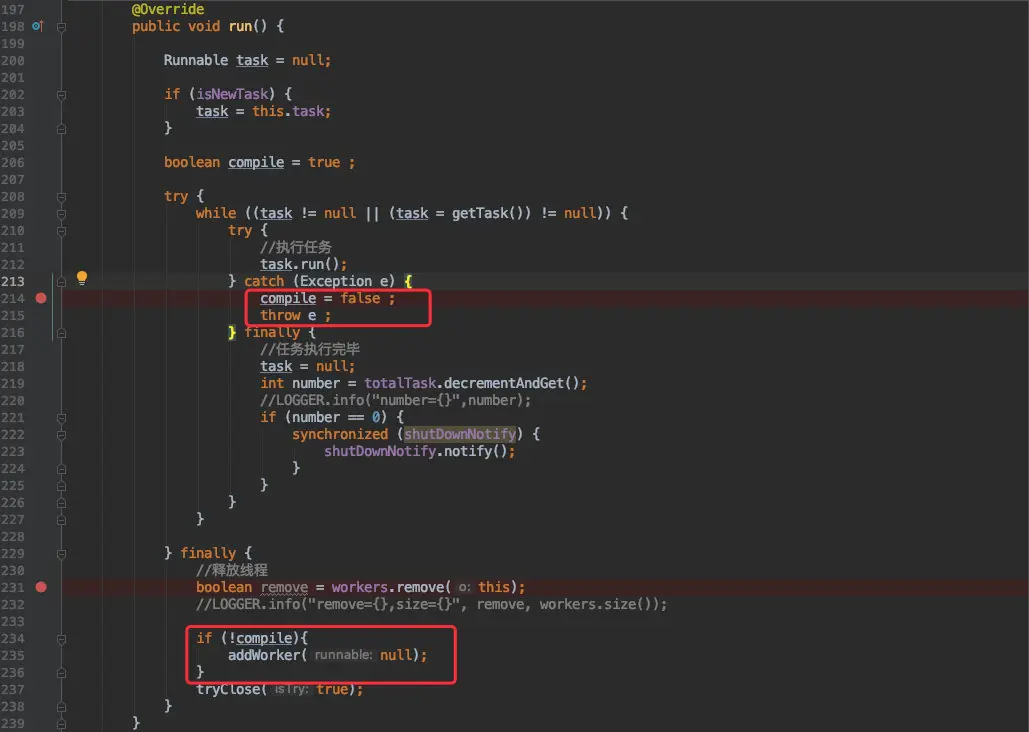Viewport: 1029px width, 732px height.
Task: Click the run() method name on line 198
Action: coord(240,26)
